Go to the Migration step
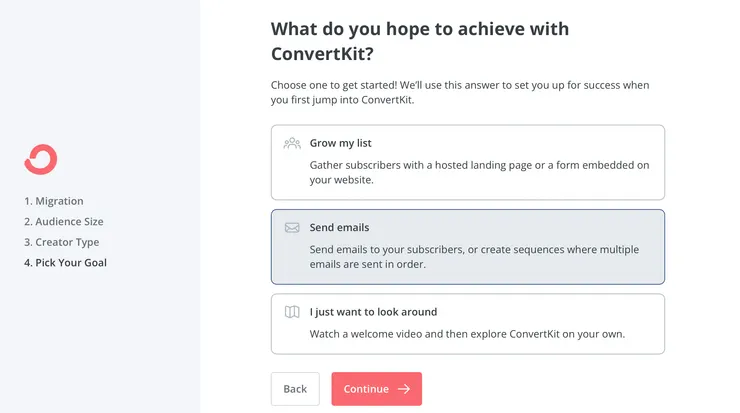Viewport: 740px width, 413px height. [54, 201]
